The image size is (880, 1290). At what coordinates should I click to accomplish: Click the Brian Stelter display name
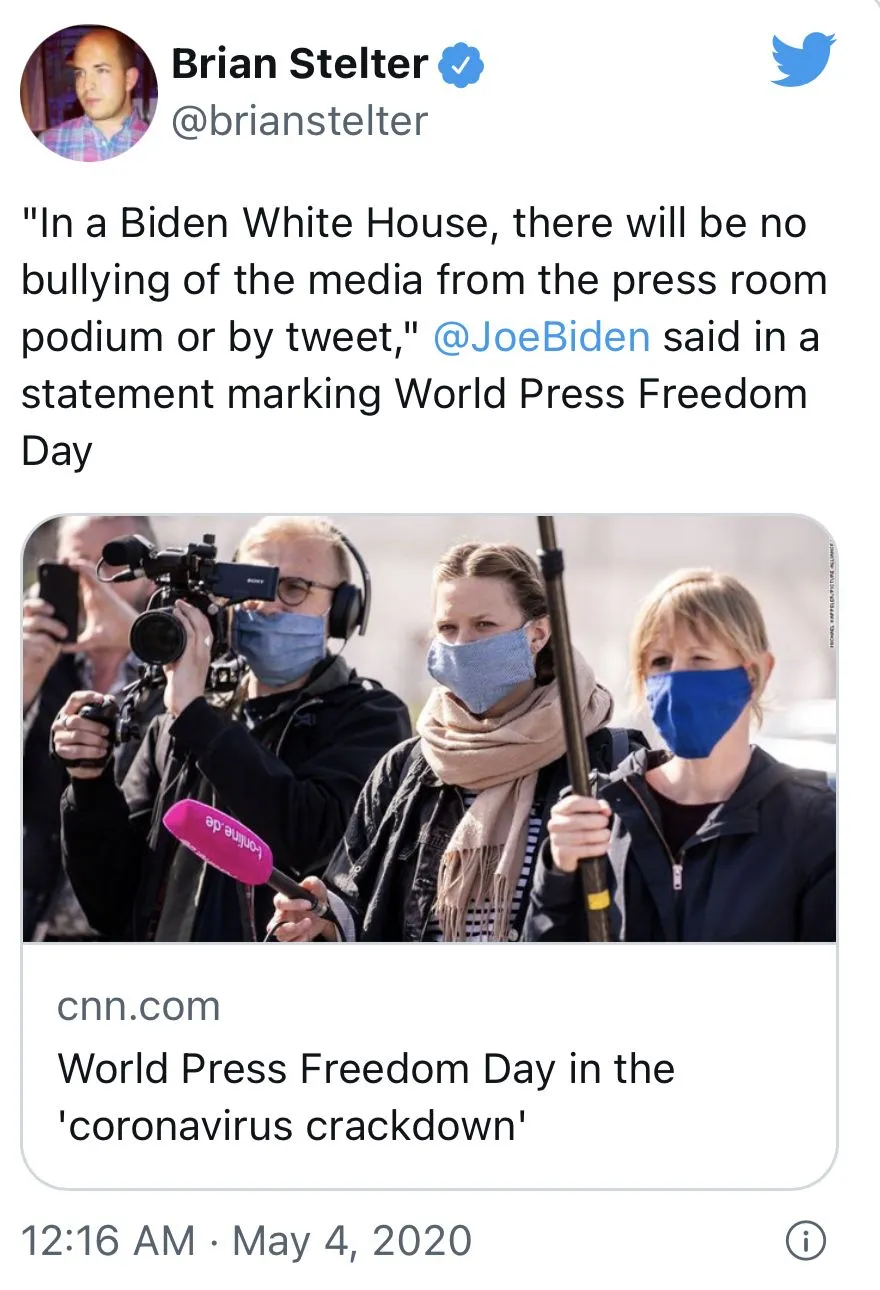click(300, 65)
